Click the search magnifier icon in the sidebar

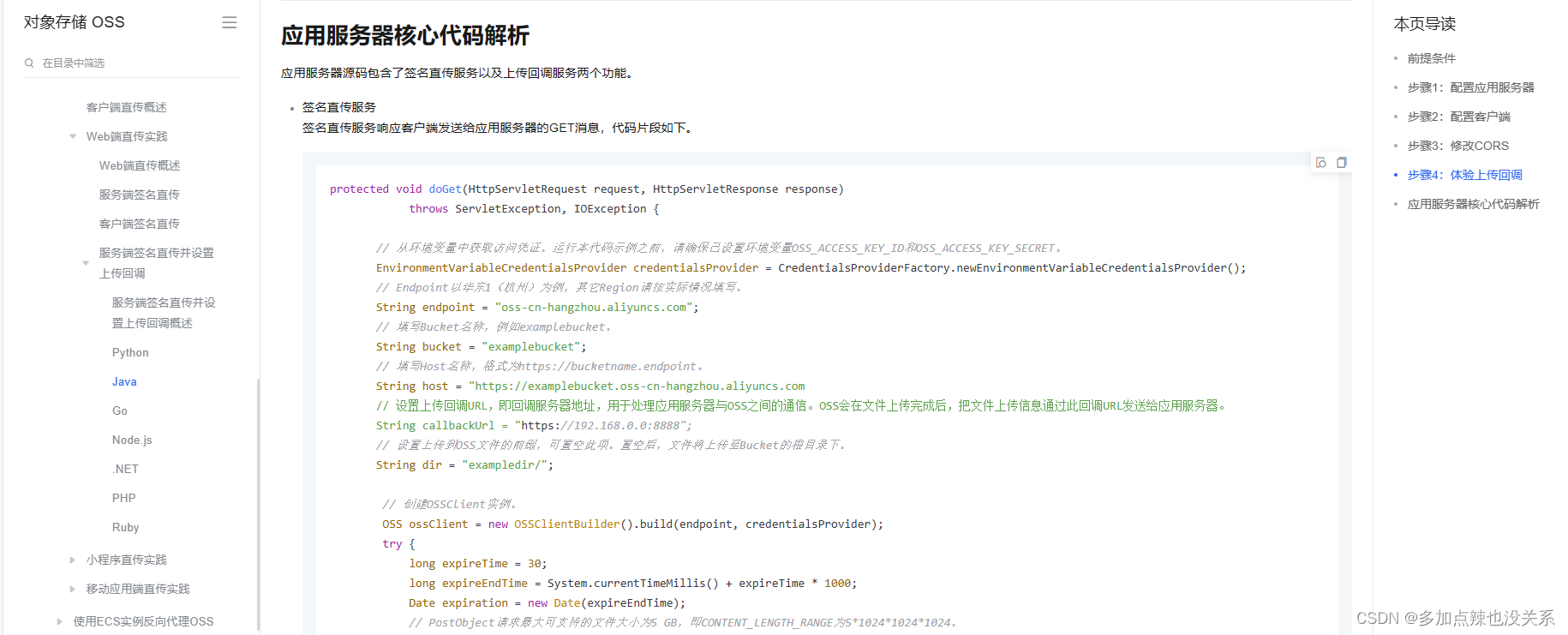(x=29, y=63)
